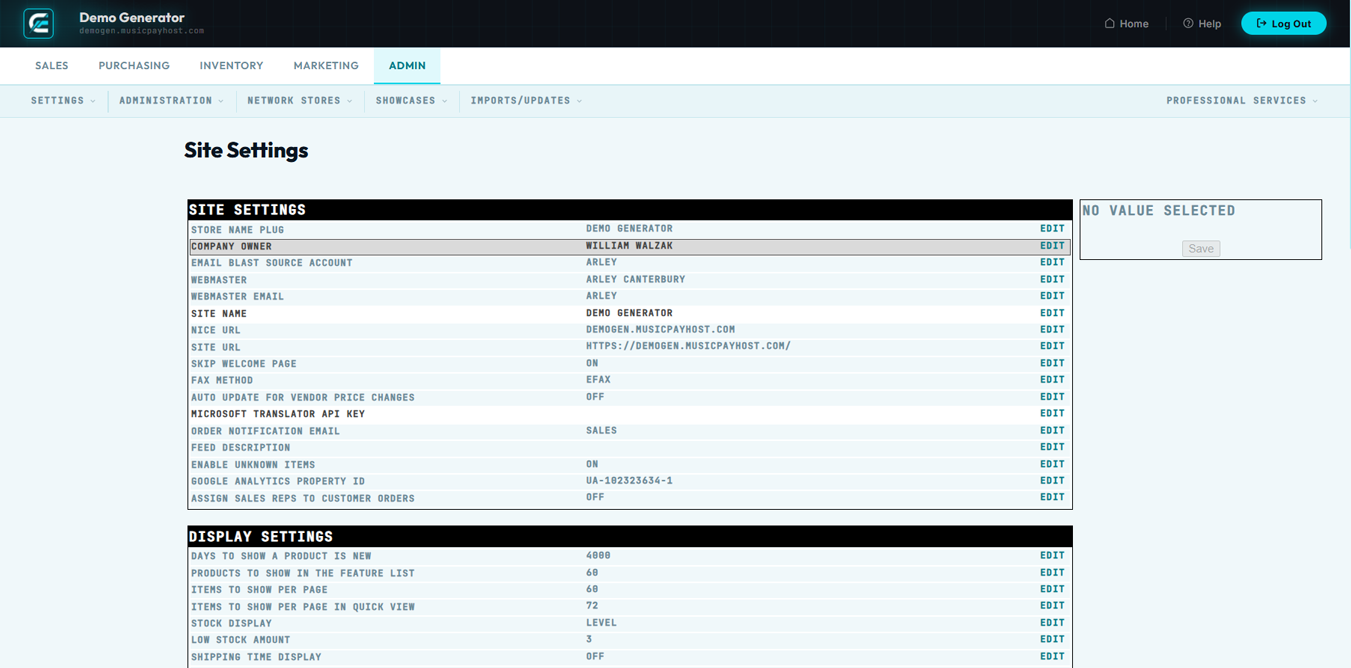Click the UA-102323634-1 analytics value
This screenshot has width=1351, height=668.
(629, 481)
